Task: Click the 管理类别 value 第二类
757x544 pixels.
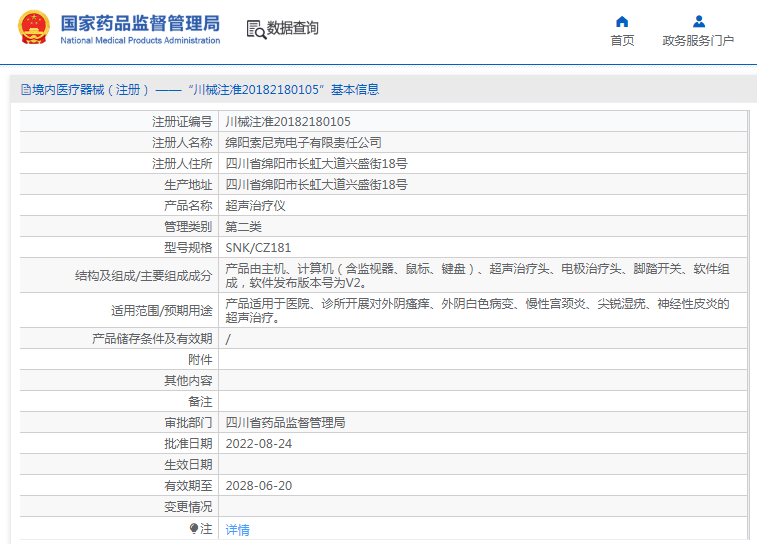Action: 243,226
